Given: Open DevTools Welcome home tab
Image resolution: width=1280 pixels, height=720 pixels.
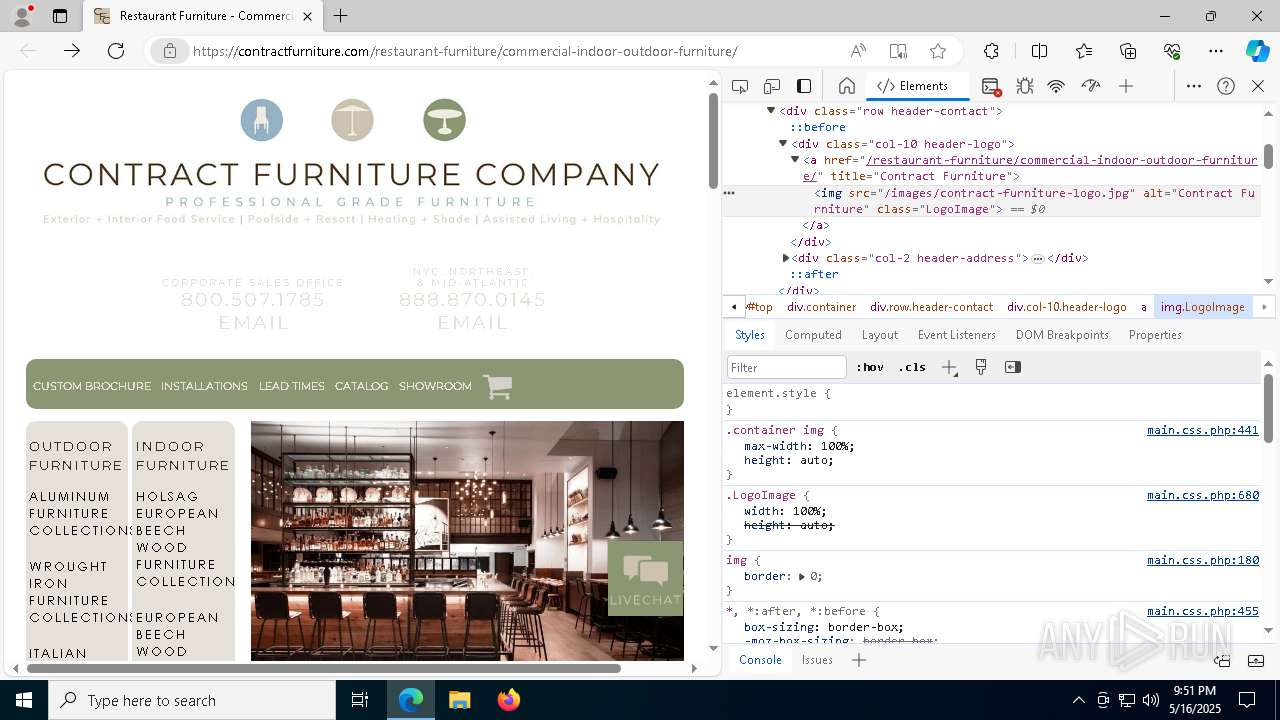Looking at the screenshot, I should [x=846, y=86].
